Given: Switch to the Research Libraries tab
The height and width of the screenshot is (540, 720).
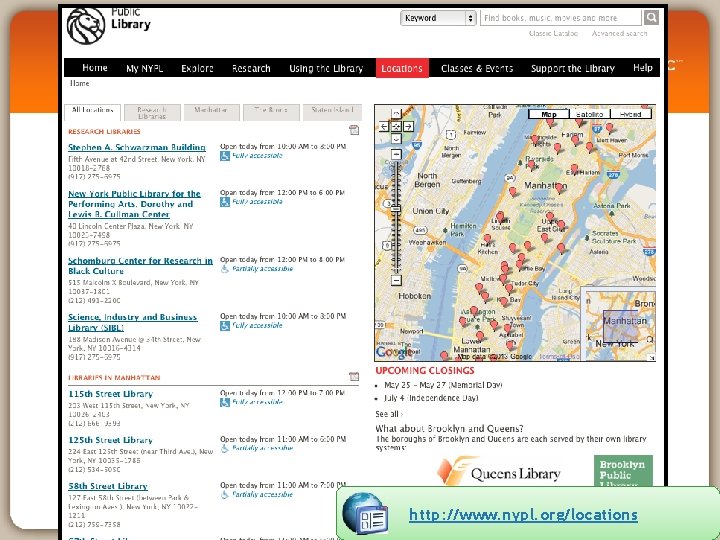Looking at the screenshot, I should (152, 112).
